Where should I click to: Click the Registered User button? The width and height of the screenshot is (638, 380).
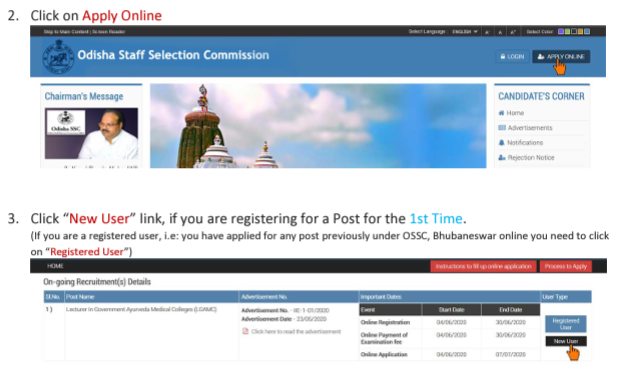[566, 323]
